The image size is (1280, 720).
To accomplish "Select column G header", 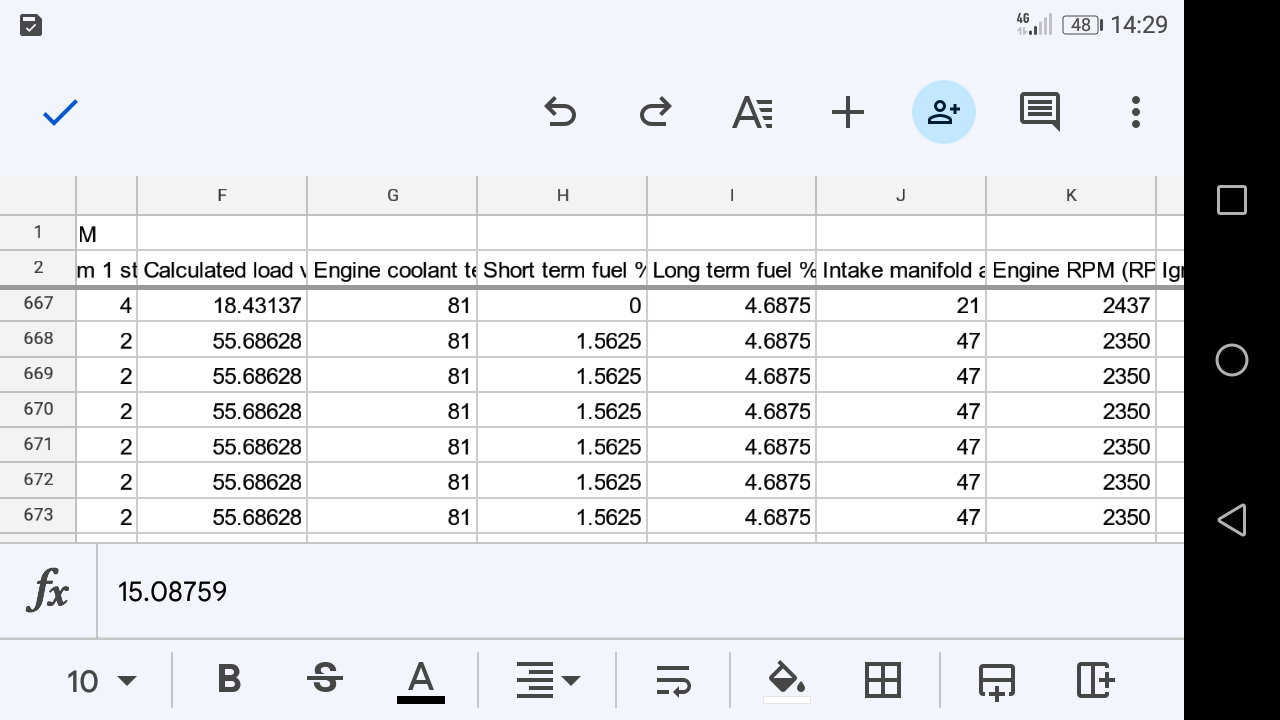I will coord(392,195).
